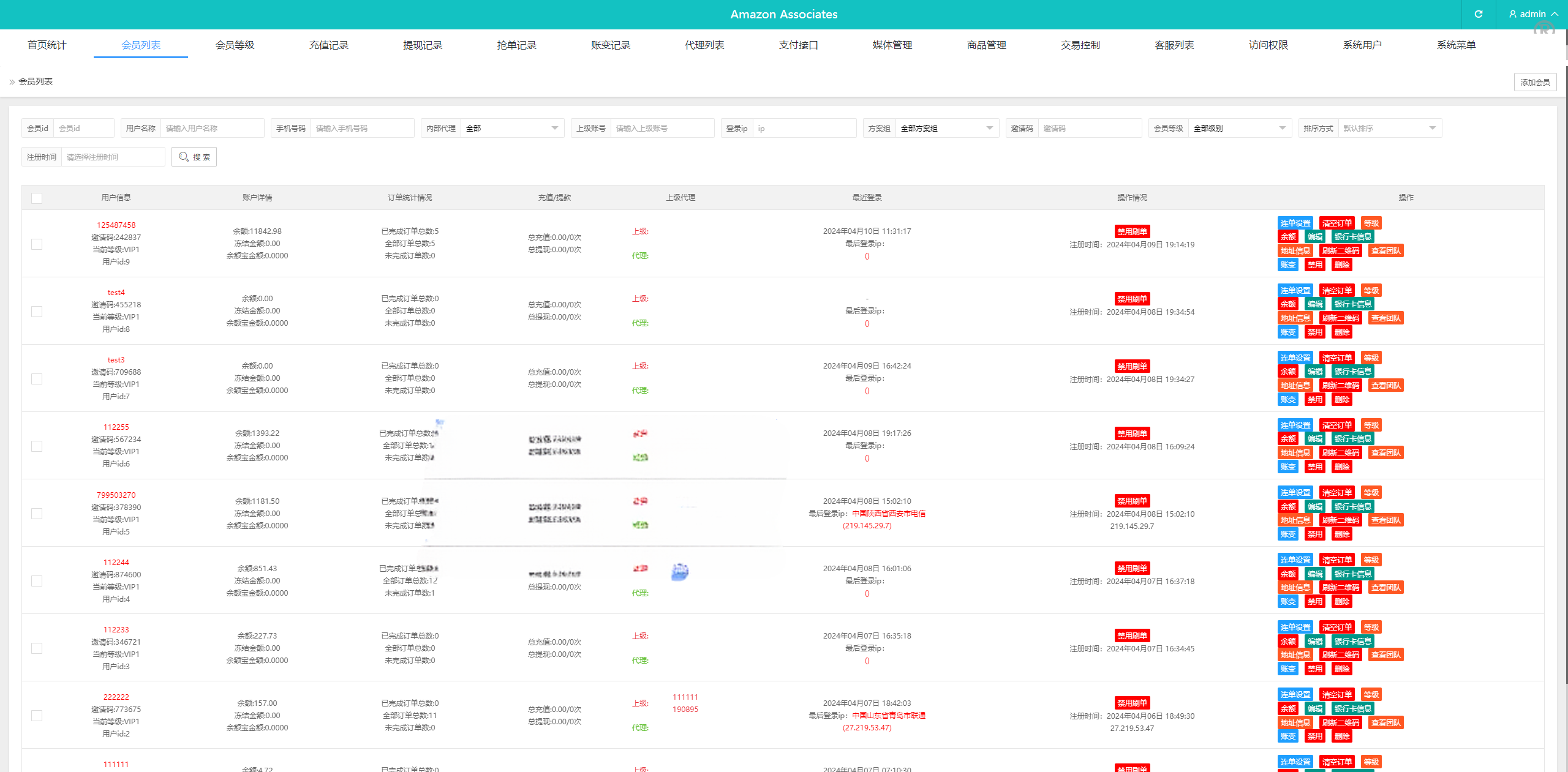Open the 内部代理 dropdown showing 全部
Image resolution: width=1568 pixels, height=772 pixels.
512,128
